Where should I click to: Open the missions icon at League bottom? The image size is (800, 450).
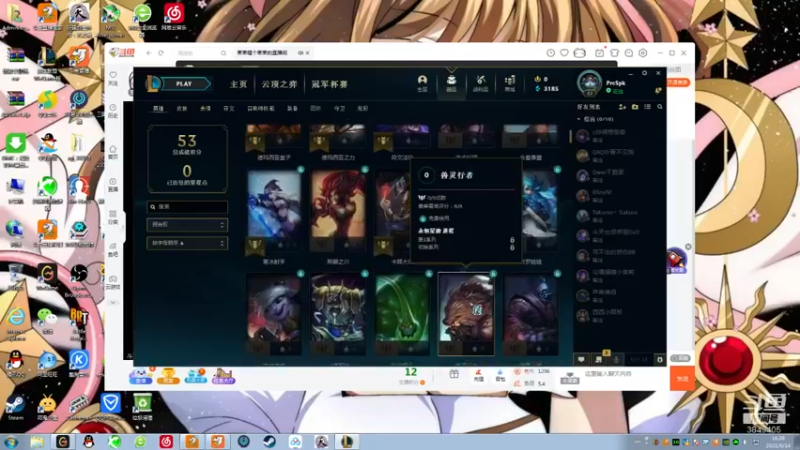point(598,360)
